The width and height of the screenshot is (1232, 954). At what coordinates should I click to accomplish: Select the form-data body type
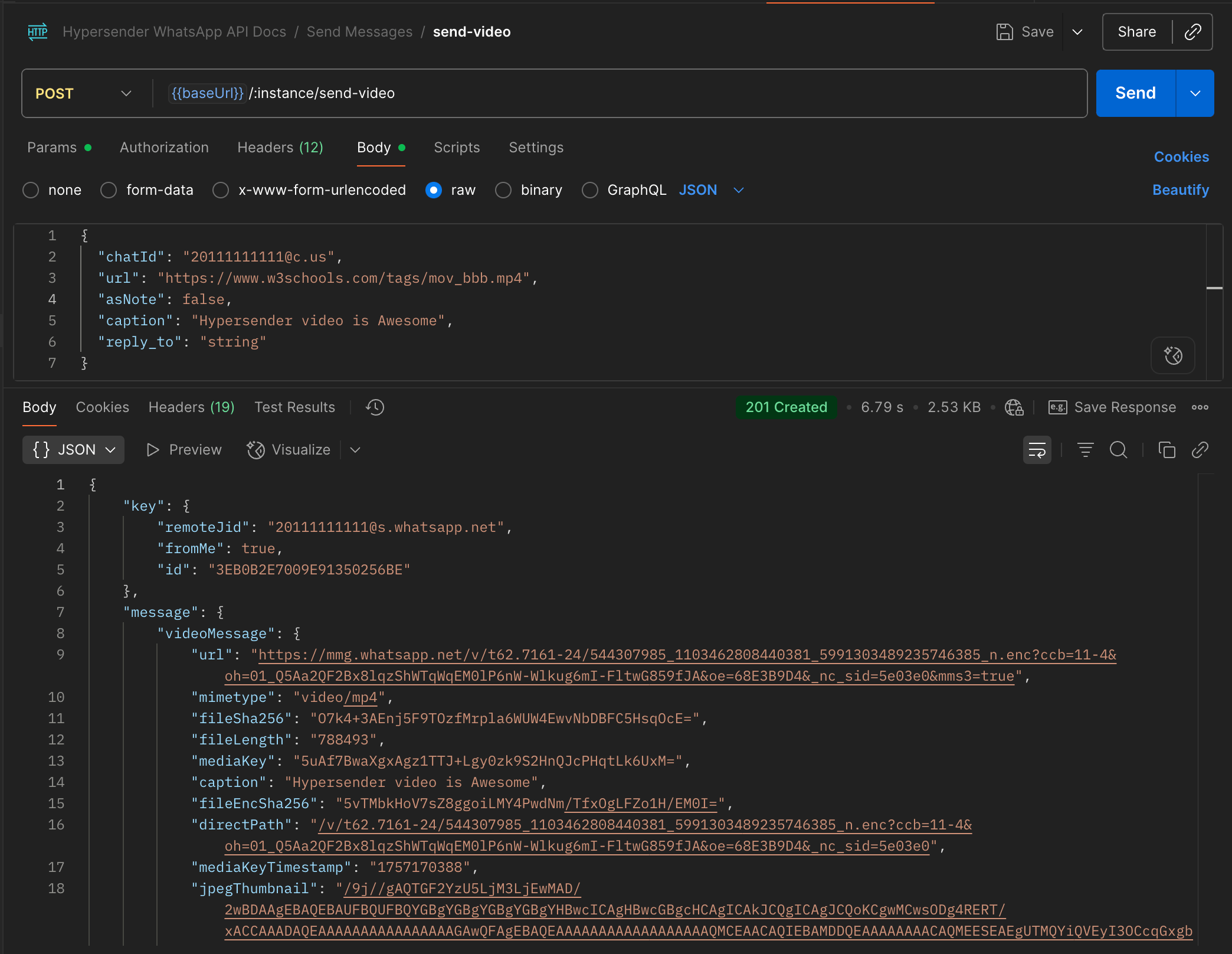[109, 190]
